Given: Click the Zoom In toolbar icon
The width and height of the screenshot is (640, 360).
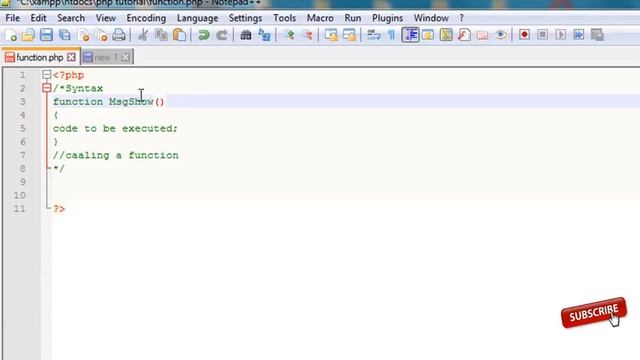Looking at the screenshot, I should coord(289,35).
